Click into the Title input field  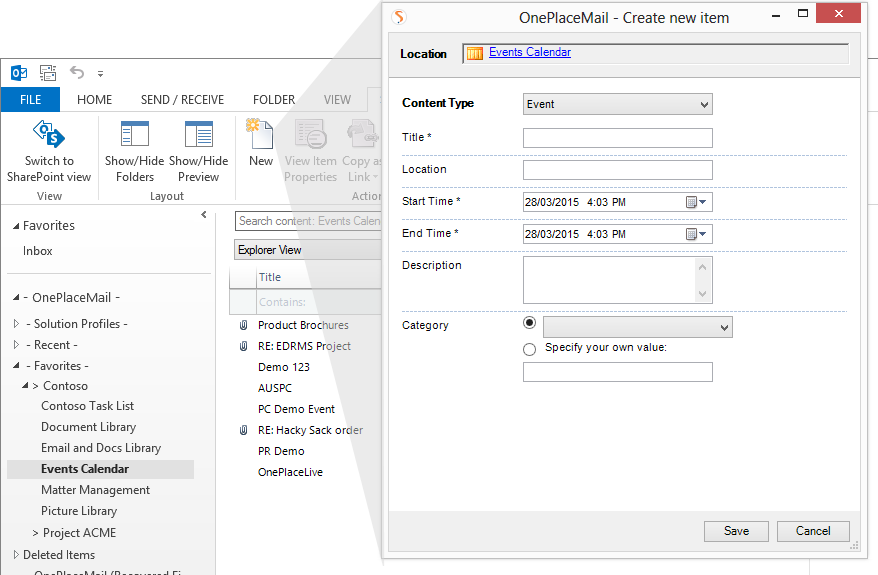click(x=617, y=138)
